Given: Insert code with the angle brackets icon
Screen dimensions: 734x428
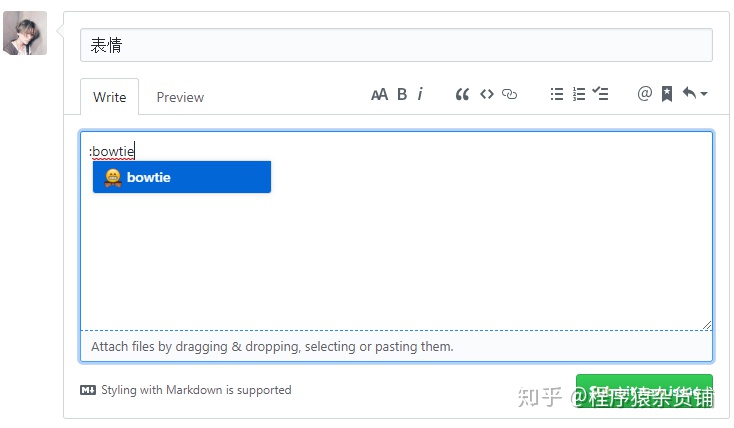Looking at the screenshot, I should (487, 95).
